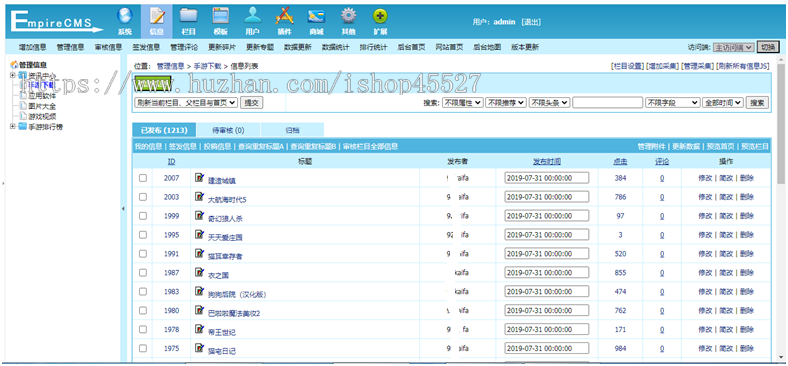Open the 不限推荐 dropdown
This screenshot has height=366, width=788.
coord(506,103)
